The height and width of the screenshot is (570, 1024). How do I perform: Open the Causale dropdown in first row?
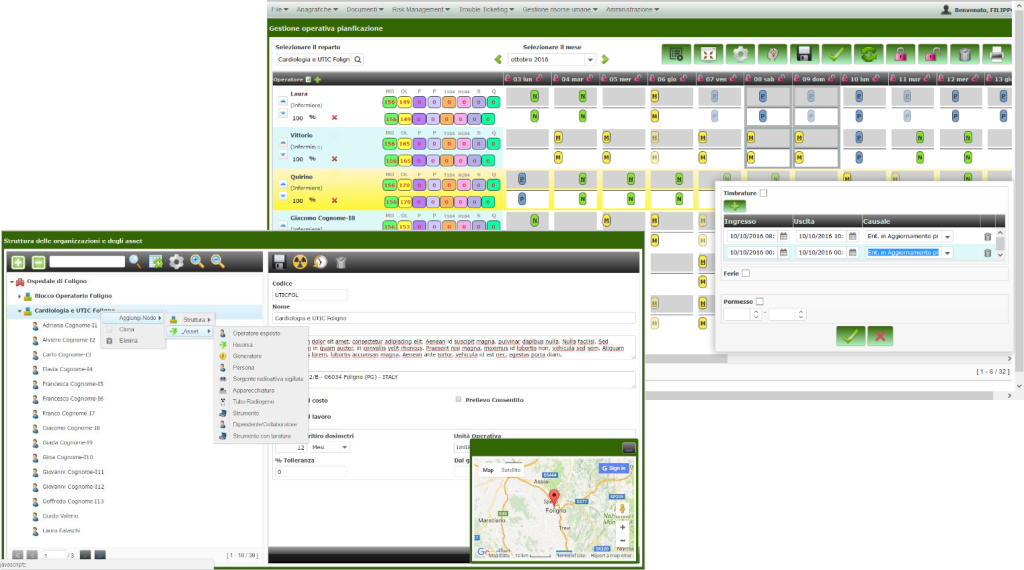click(947, 237)
